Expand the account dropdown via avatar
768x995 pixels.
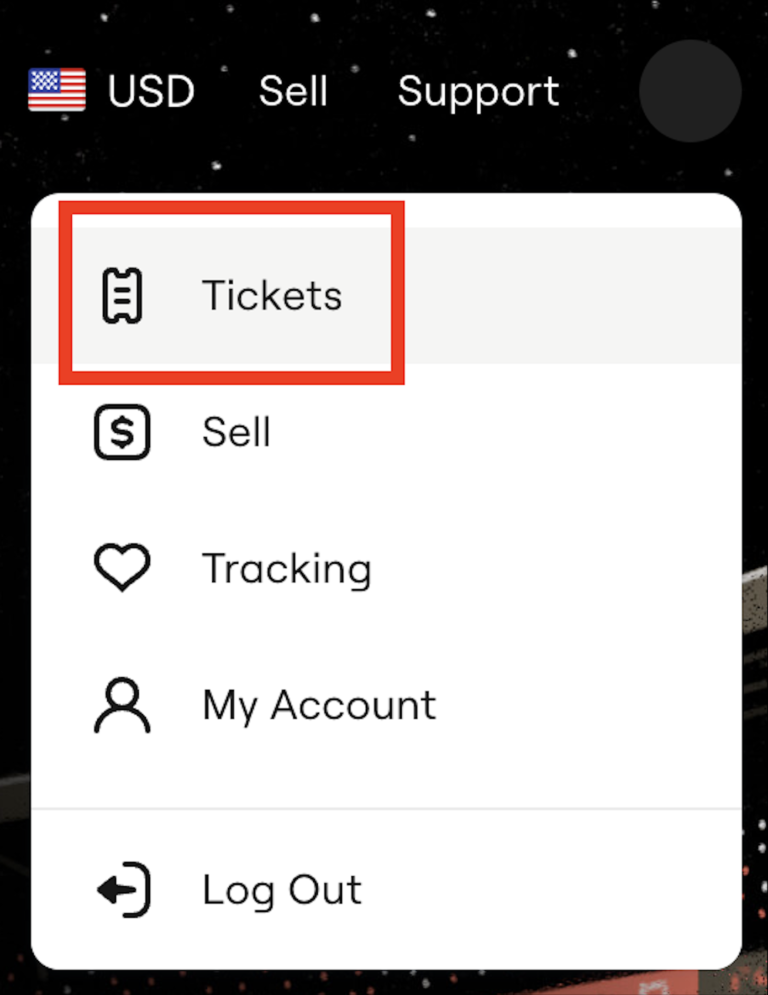pos(690,90)
